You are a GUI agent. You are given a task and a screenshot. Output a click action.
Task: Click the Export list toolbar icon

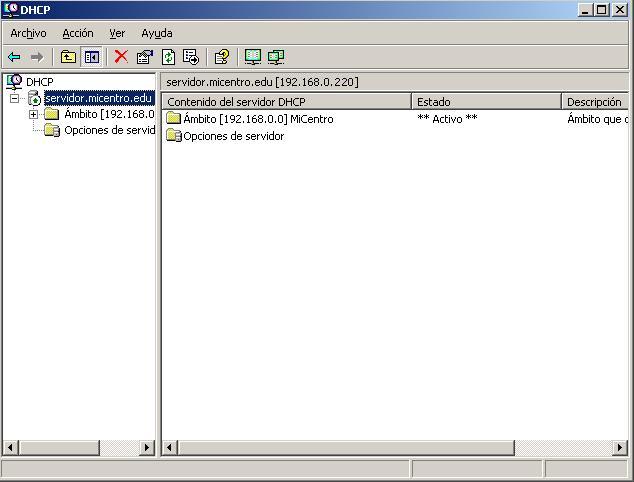(191, 57)
